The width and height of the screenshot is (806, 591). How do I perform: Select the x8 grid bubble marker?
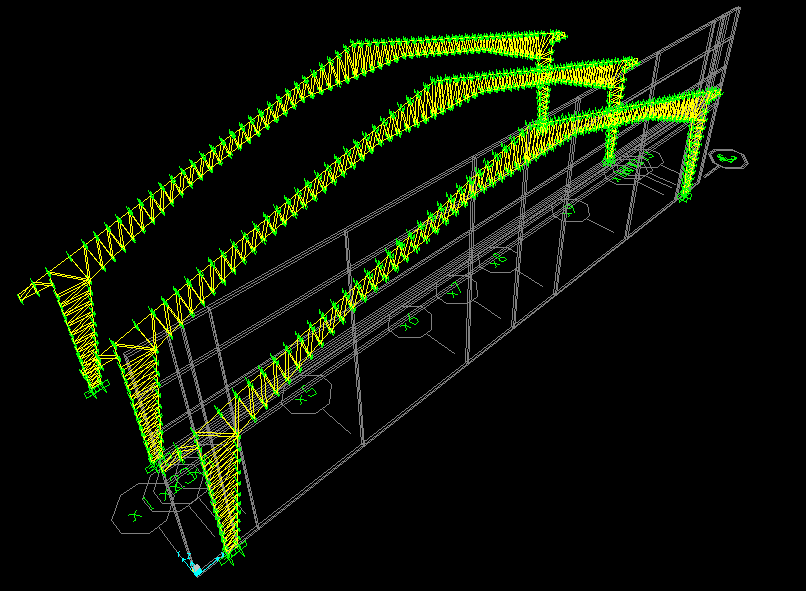pyautogui.click(x=499, y=260)
